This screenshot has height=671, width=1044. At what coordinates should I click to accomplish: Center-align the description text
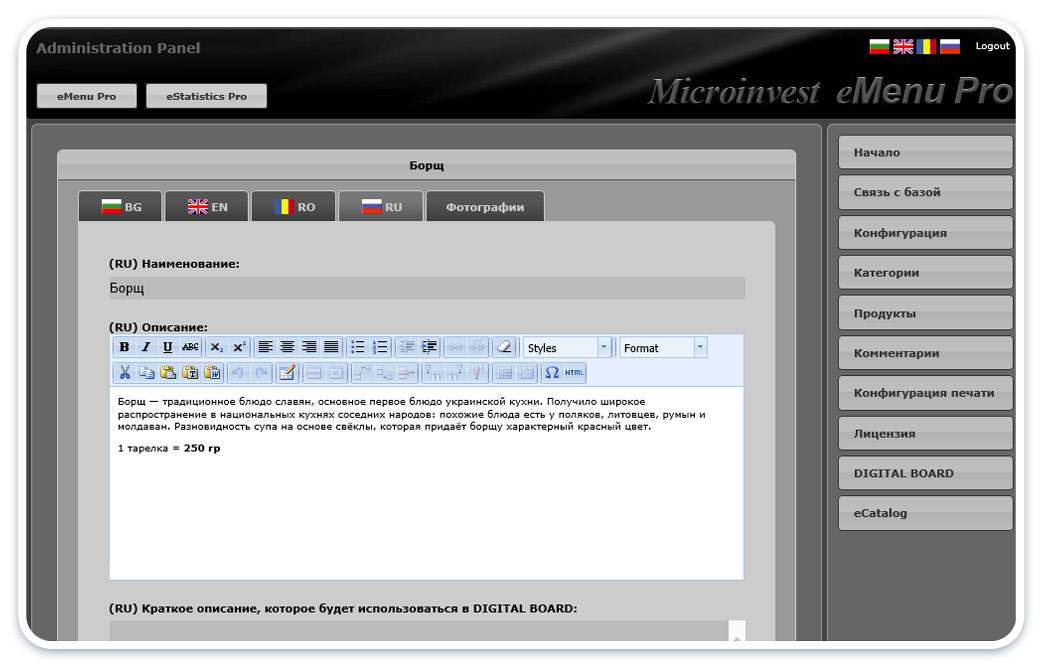pyautogui.click(x=288, y=347)
